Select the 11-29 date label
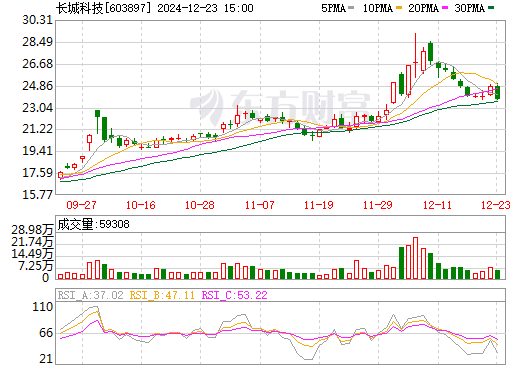This screenshot has width=520, height=365. tap(378, 205)
